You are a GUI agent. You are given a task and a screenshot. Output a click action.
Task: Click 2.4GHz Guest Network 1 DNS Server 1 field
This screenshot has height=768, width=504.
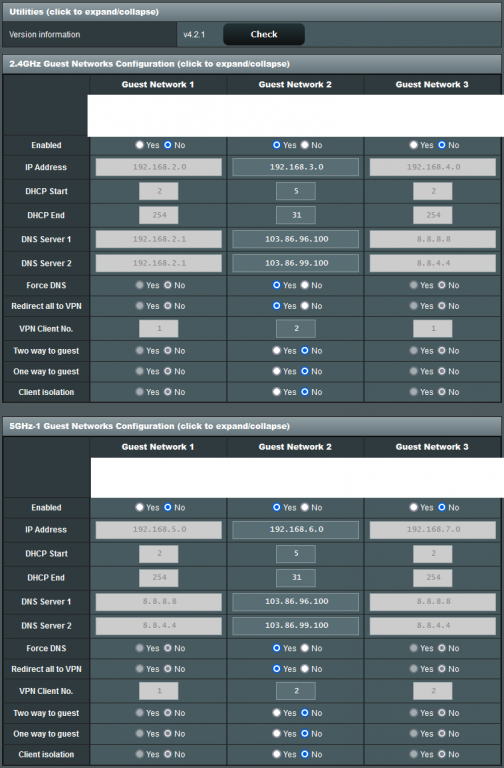coord(159,239)
